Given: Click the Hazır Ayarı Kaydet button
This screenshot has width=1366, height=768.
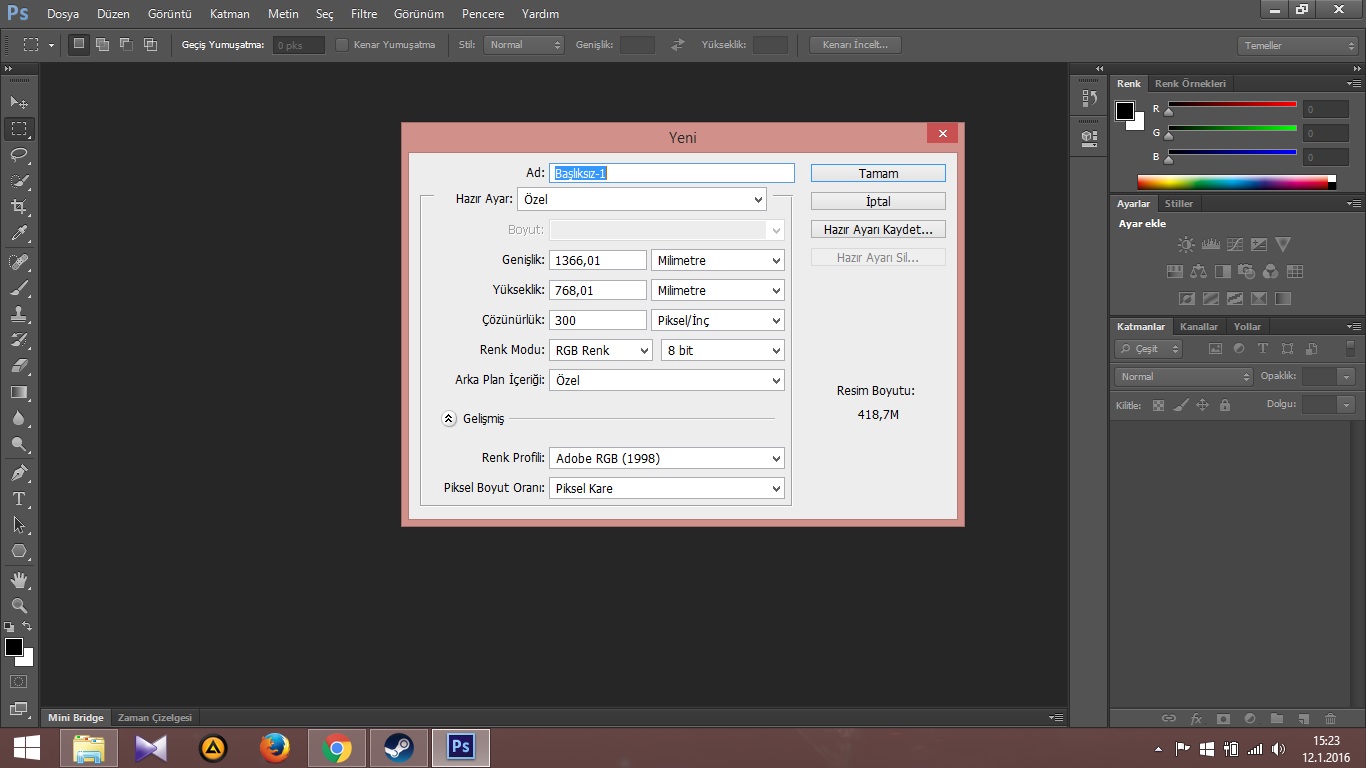Looking at the screenshot, I should tap(878, 230).
